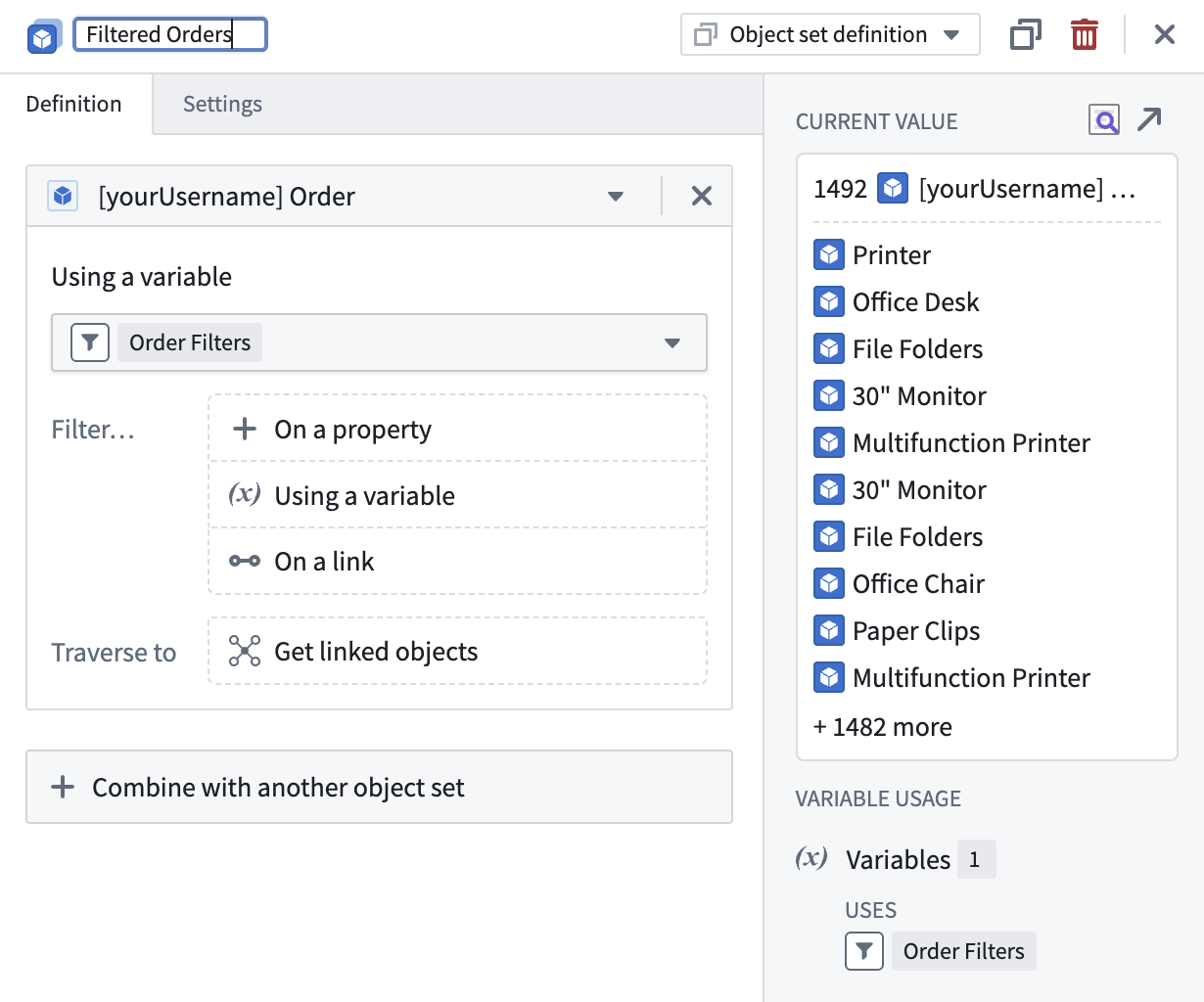Viewport: 1204px width, 1002px height.
Task: Open the Order Filters variable dropdown
Action: pyautogui.click(x=671, y=342)
